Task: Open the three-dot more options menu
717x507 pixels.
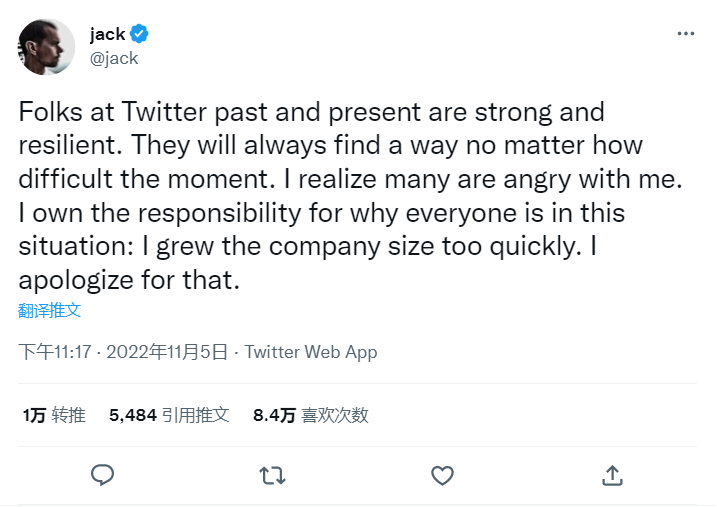Action: 685,33
